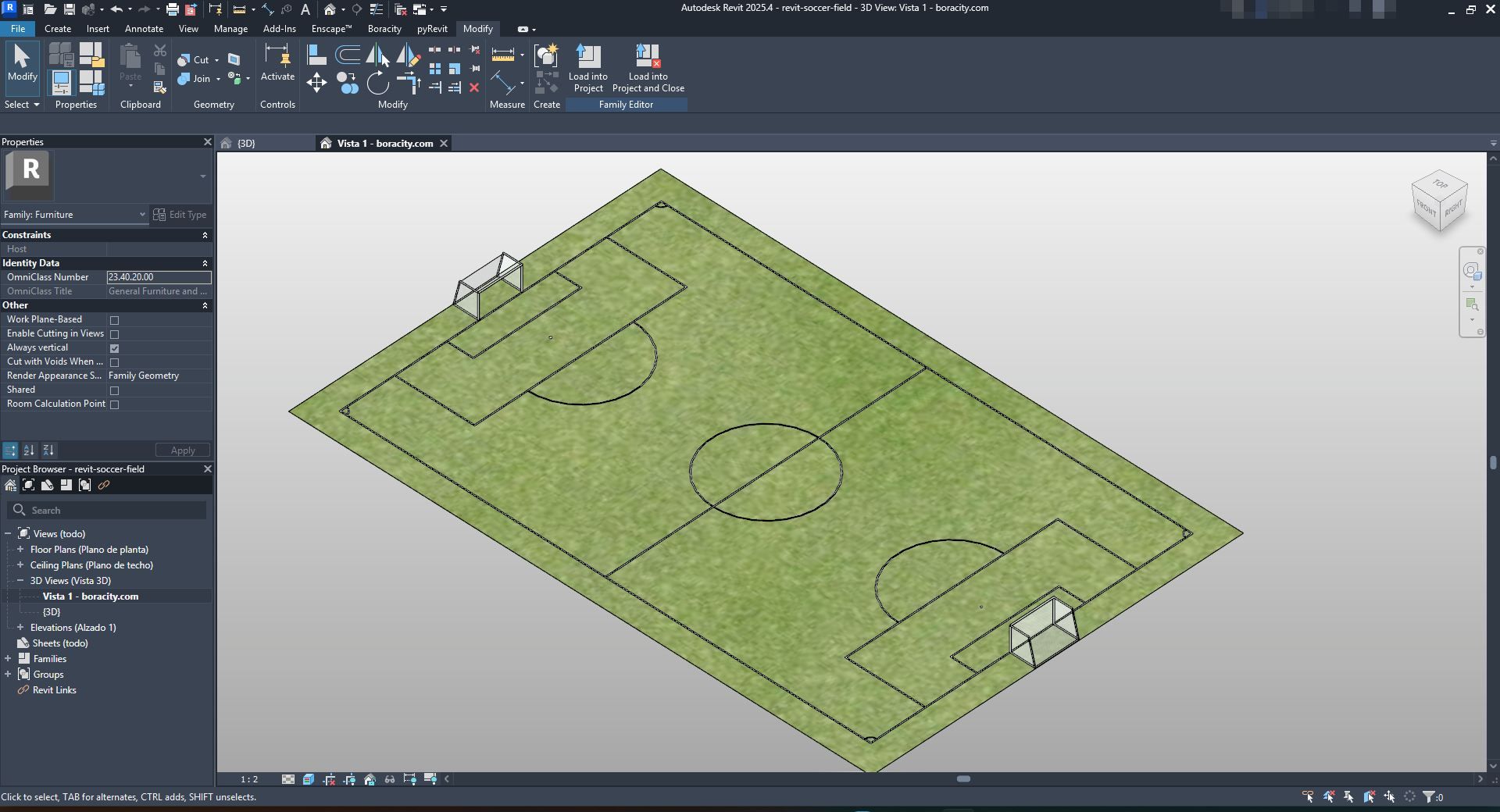The height and width of the screenshot is (812, 1500).
Task: Uncheck the Always vertical checkbox
Action: point(115,348)
